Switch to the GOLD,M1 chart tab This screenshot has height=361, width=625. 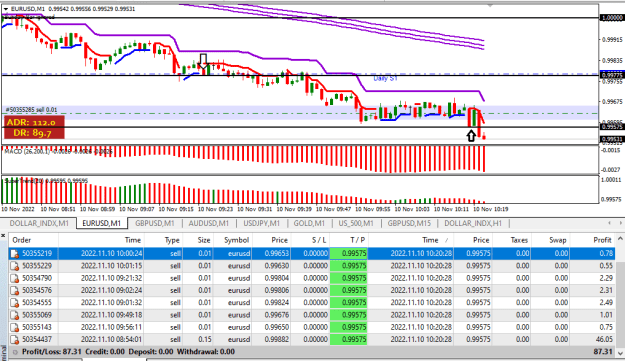pos(309,224)
